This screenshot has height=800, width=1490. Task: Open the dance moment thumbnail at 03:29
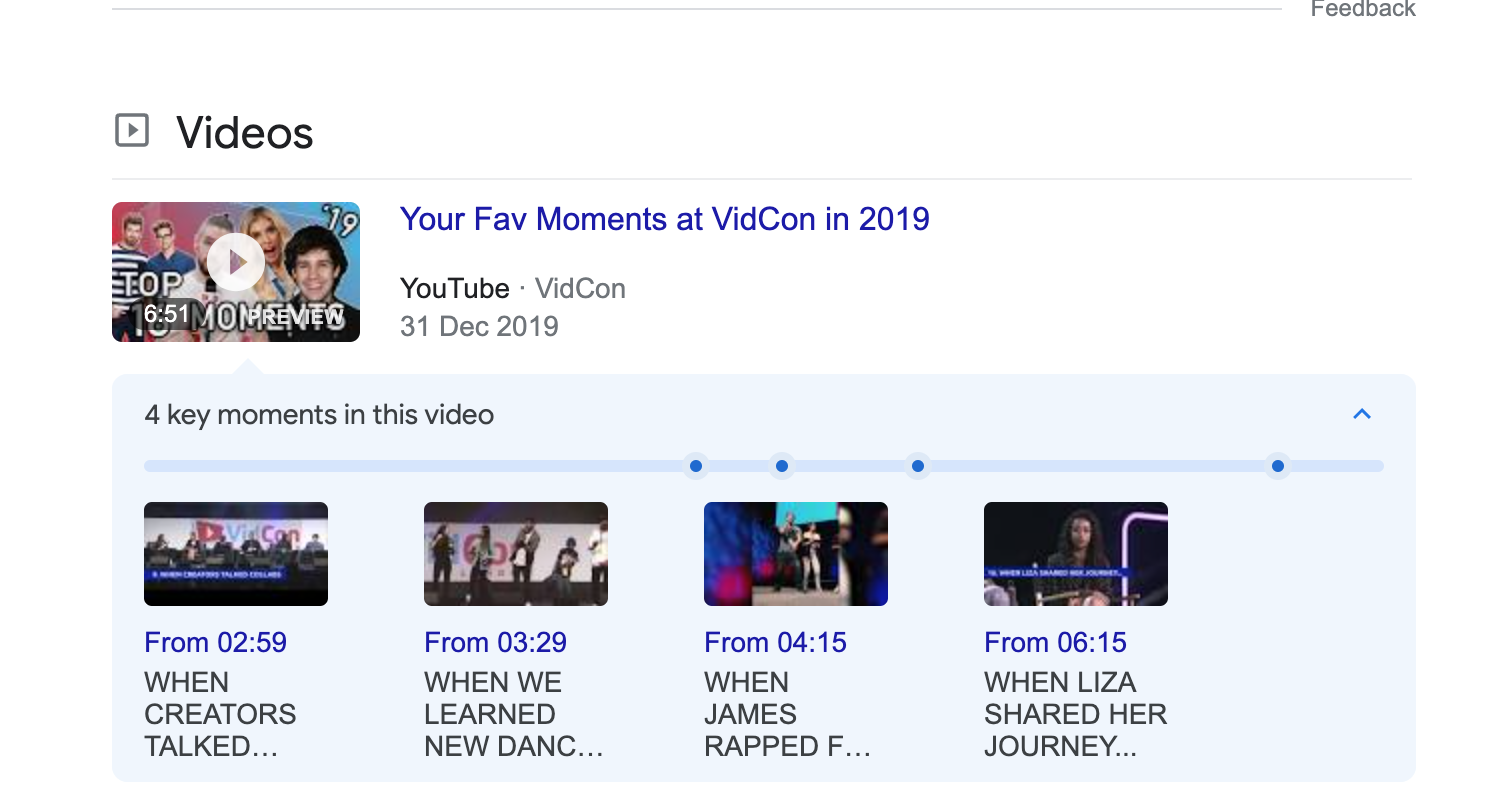click(516, 554)
